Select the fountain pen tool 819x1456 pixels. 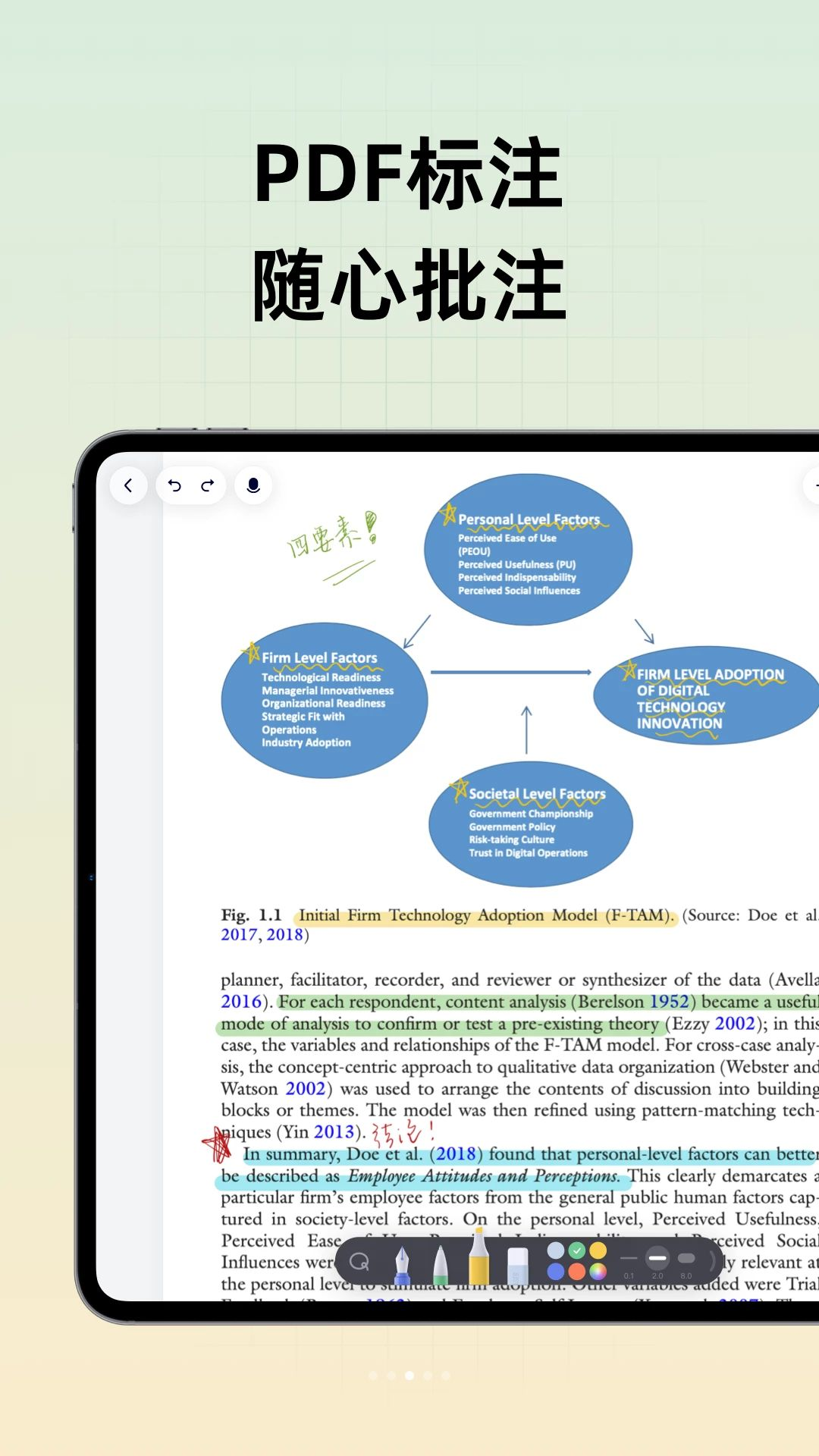[402, 1265]
